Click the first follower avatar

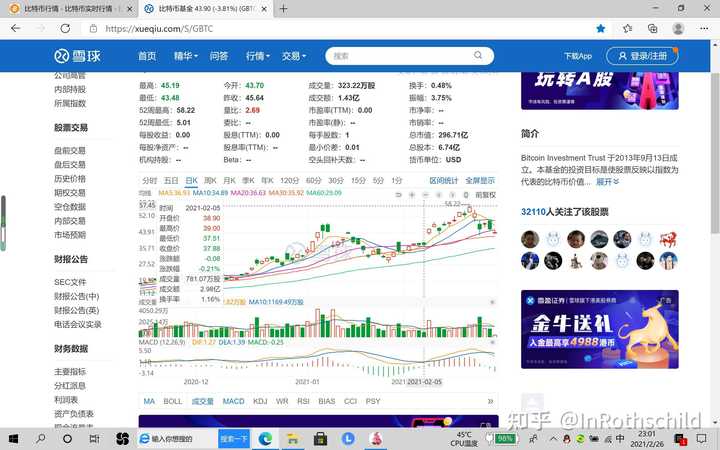[x=530, y=239]
